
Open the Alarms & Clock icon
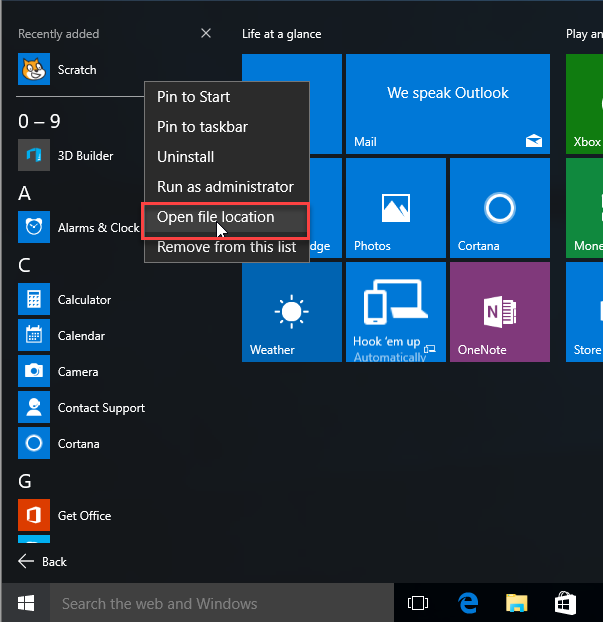click(x=34, y=227)
